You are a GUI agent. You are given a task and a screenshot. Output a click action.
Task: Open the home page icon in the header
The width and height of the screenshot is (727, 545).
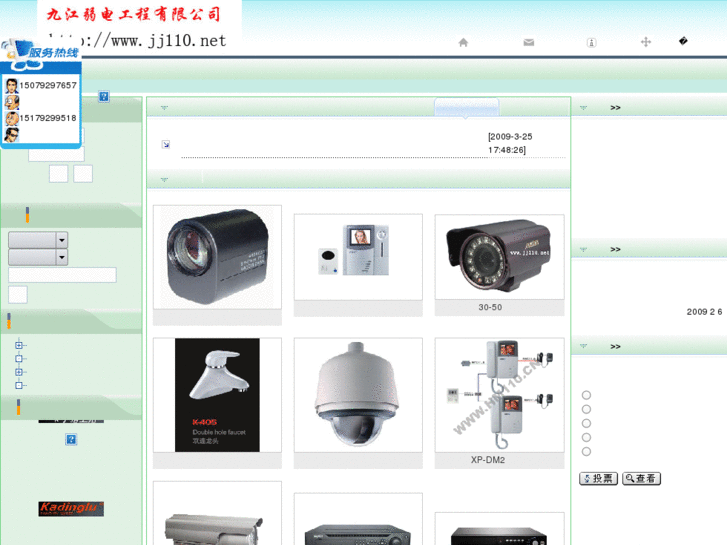click(x=463, y=43)
